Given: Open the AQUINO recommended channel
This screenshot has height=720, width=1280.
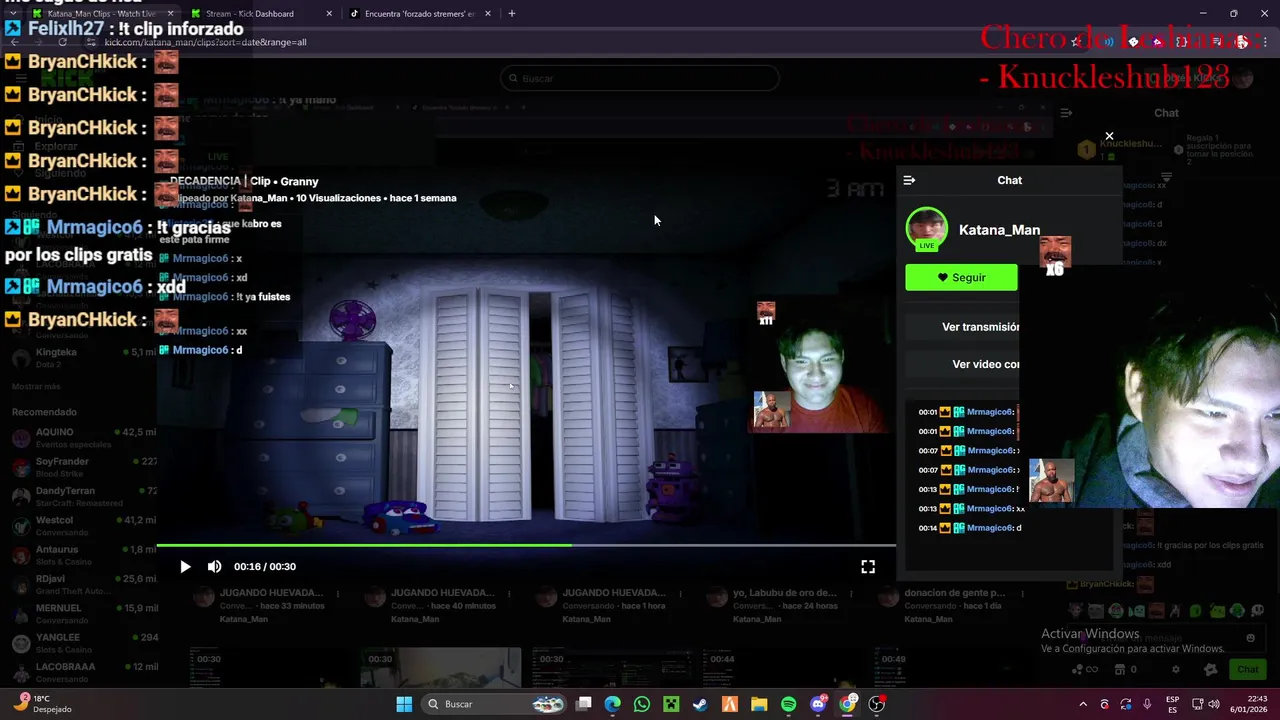Looking at the screenshot, I should click(x=84, y=437).
